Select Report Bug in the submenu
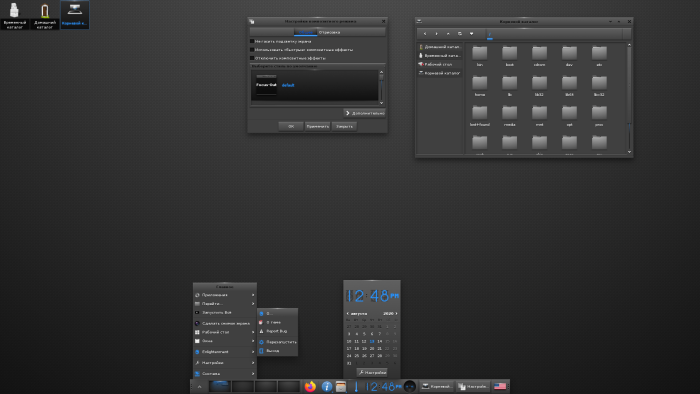The height and width of the screenshot is (394, 700). pos(277,331)
